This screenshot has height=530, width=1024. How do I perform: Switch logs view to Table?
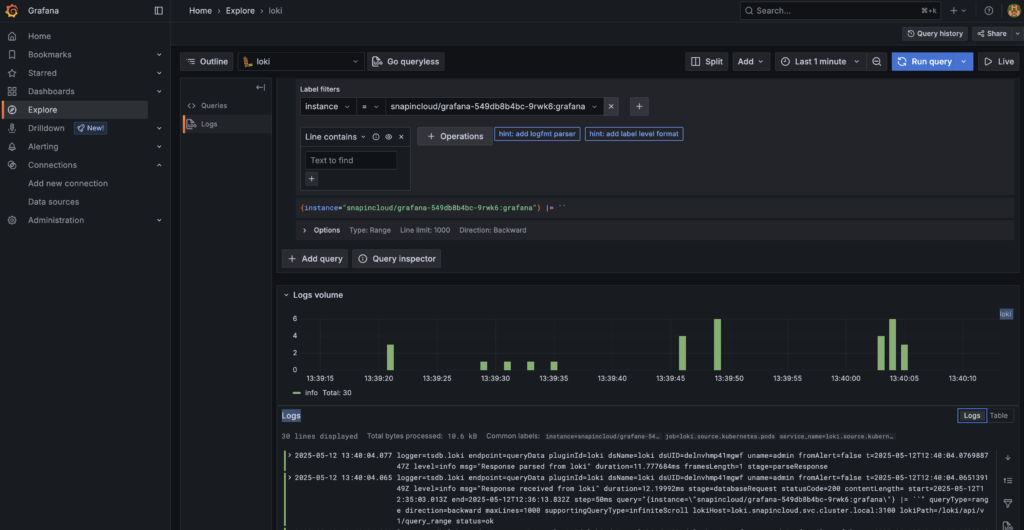(x=999, y=416)
